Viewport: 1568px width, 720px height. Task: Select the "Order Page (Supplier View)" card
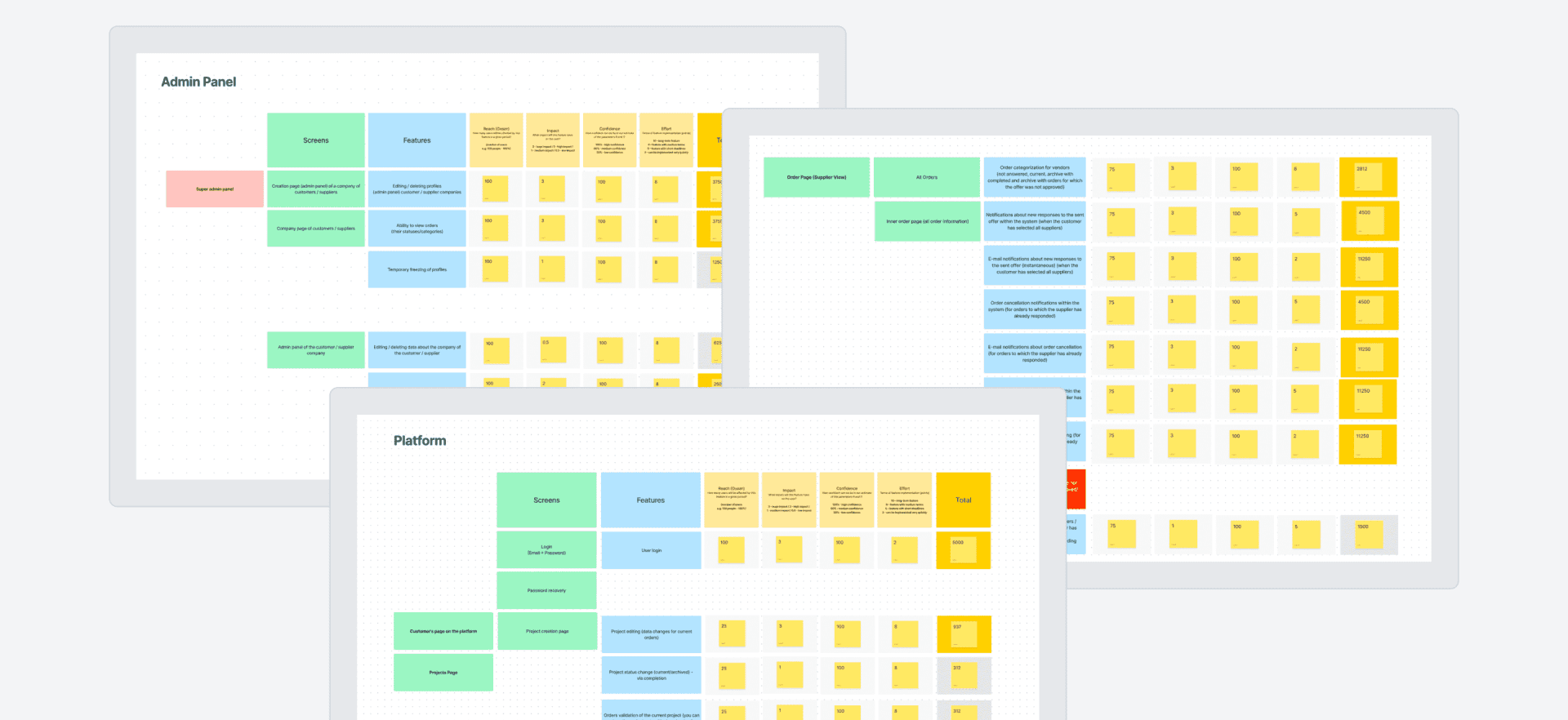click(817, 177)
